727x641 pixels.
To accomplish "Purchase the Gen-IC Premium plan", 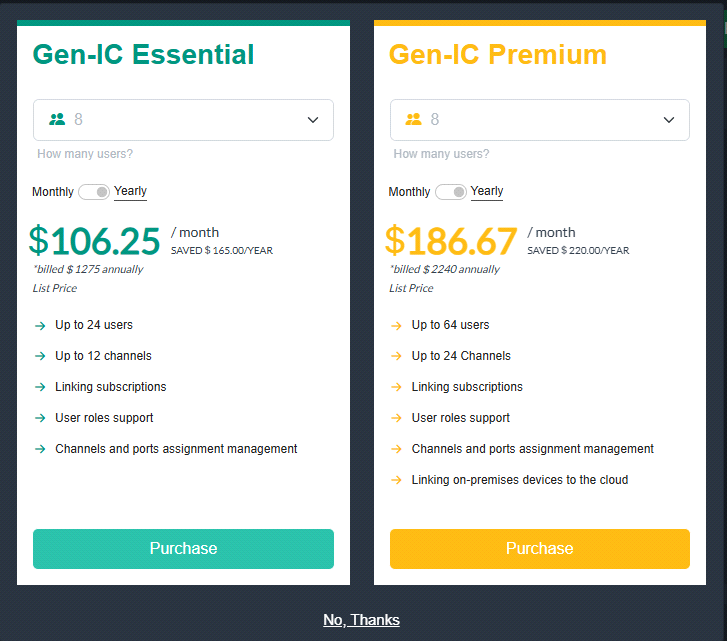I will [539, 549].
